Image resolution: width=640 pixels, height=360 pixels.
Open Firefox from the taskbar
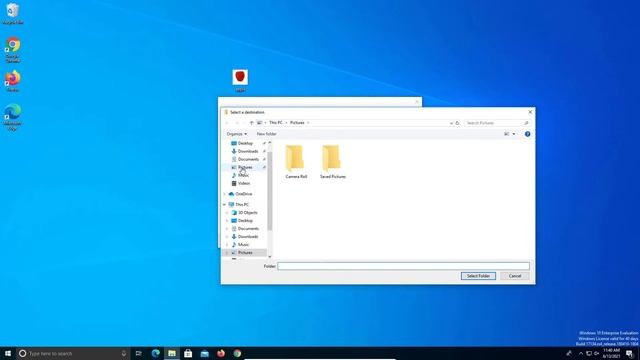pos(221,353)
